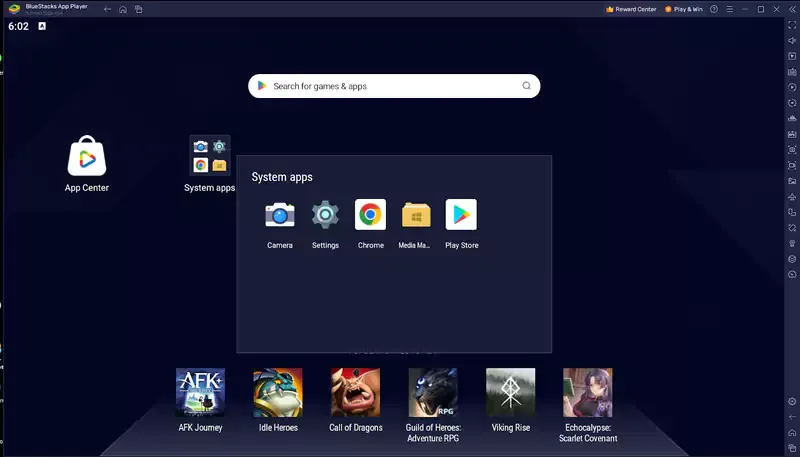This screenshot has width=800, height=457.
Task: Click the back arrow in title bar
Action: 107,9
